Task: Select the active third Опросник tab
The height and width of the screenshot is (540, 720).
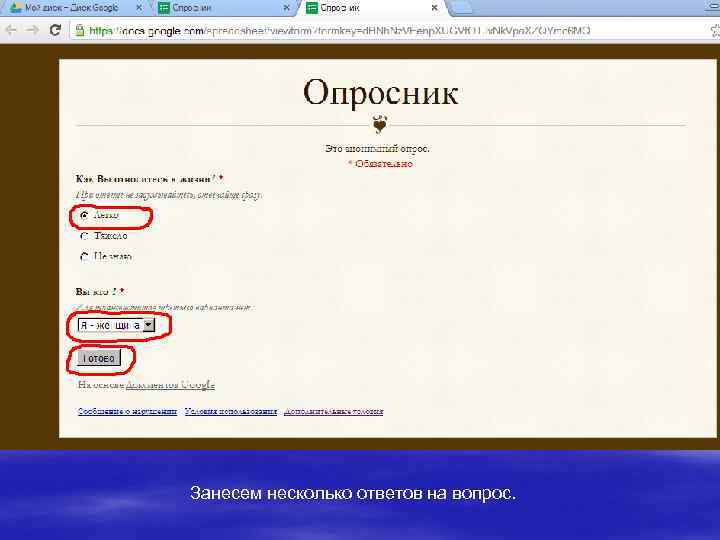Action: 372,8
